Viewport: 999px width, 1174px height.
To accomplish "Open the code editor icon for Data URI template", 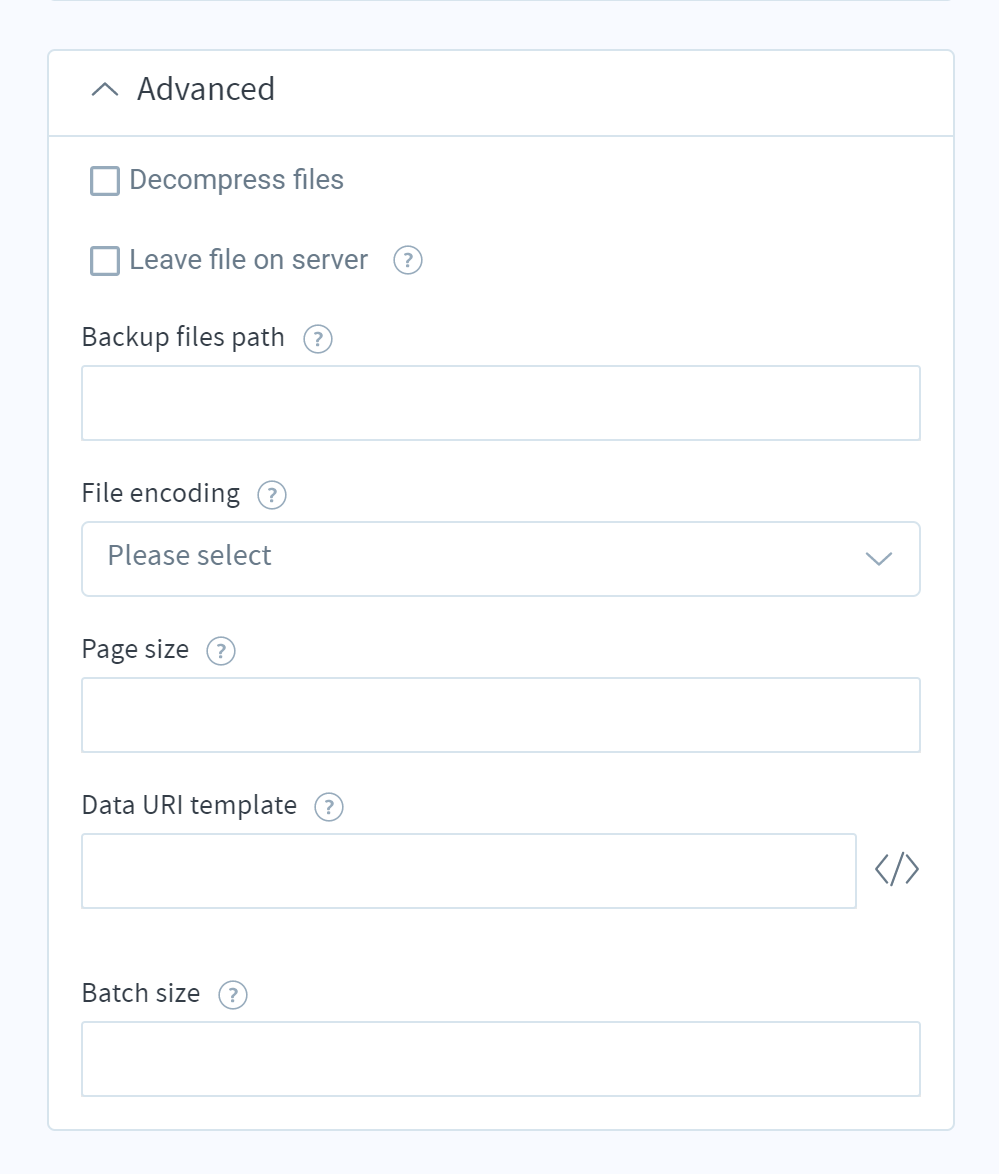I will click(896, 869).
